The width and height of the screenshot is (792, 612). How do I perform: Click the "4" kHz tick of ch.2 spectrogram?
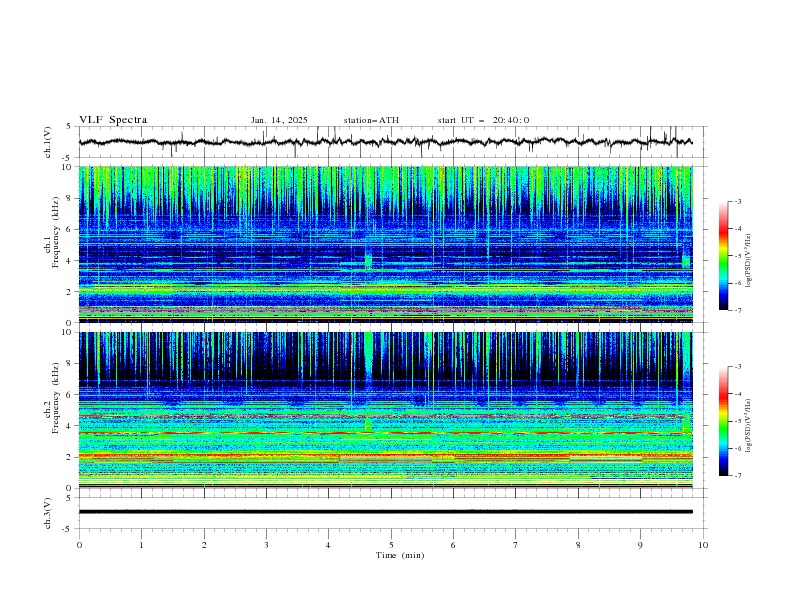(70, 426)
